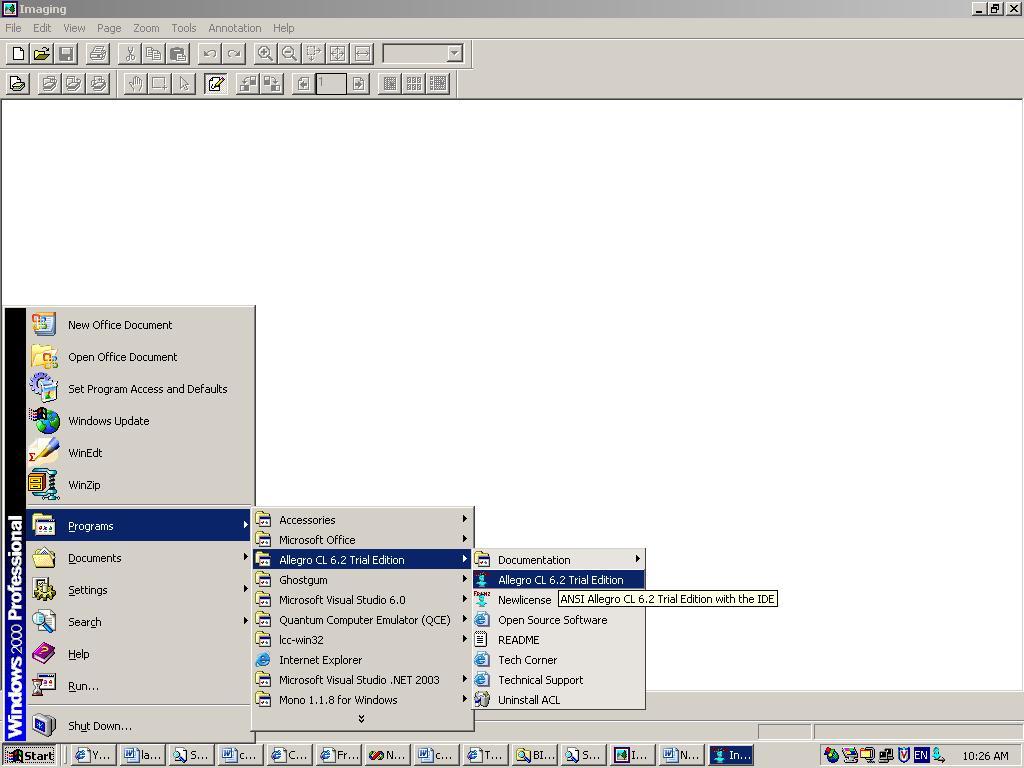Click the Best Fit toolbar icon
The image size is (1024, 768).
tap(337, 54)
